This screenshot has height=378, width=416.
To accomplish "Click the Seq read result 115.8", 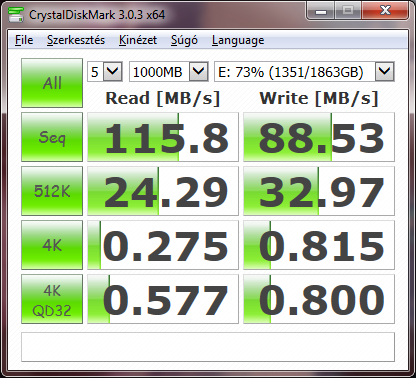I will click(163, 137).
